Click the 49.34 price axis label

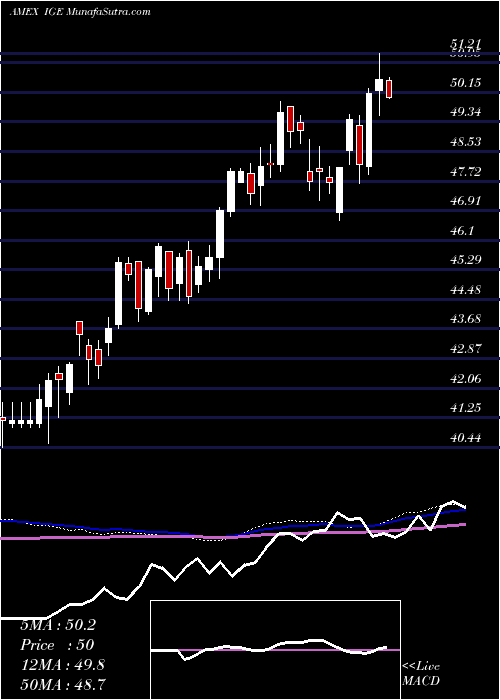click(466, 112)
